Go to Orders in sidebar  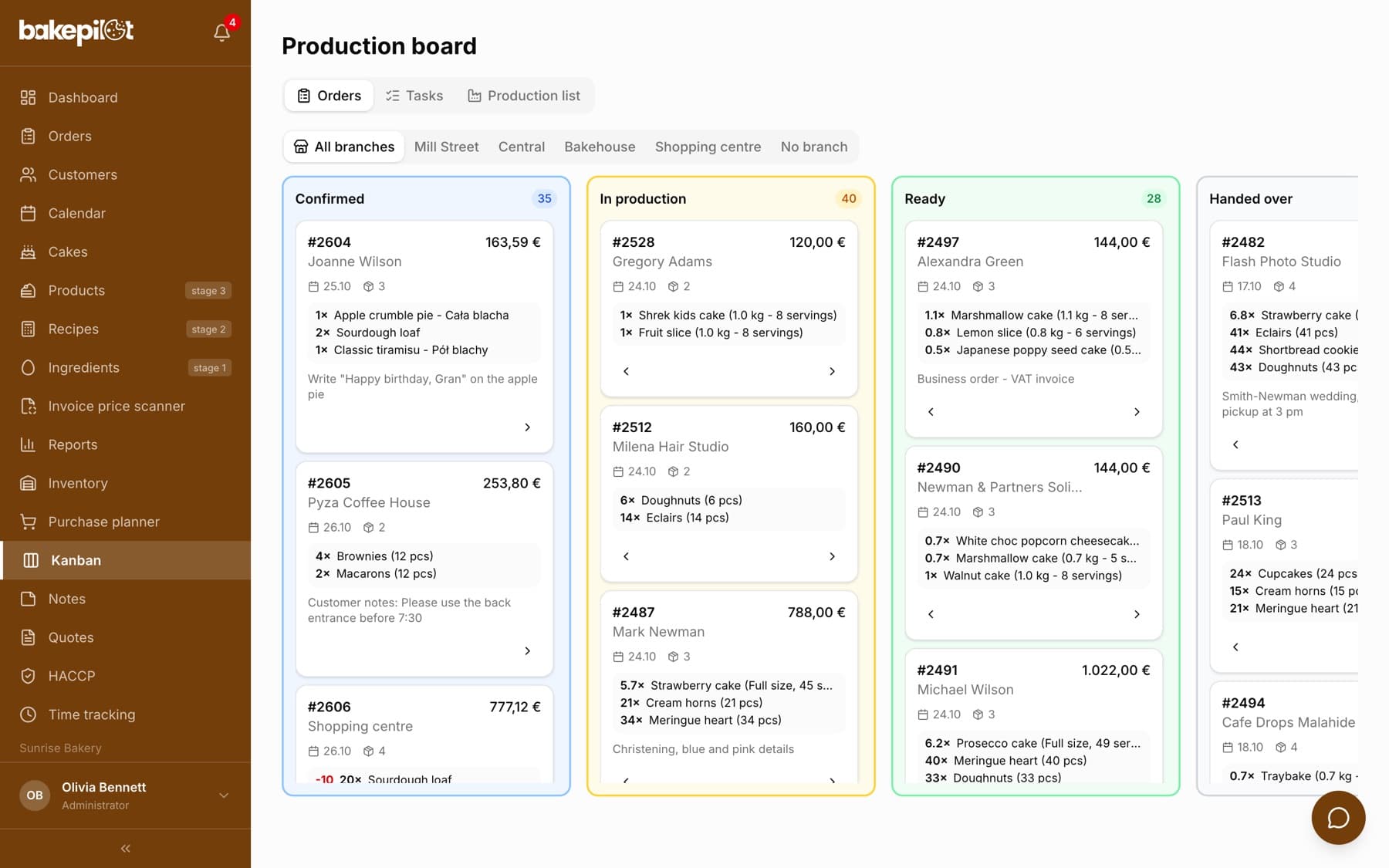pos(125,136)
